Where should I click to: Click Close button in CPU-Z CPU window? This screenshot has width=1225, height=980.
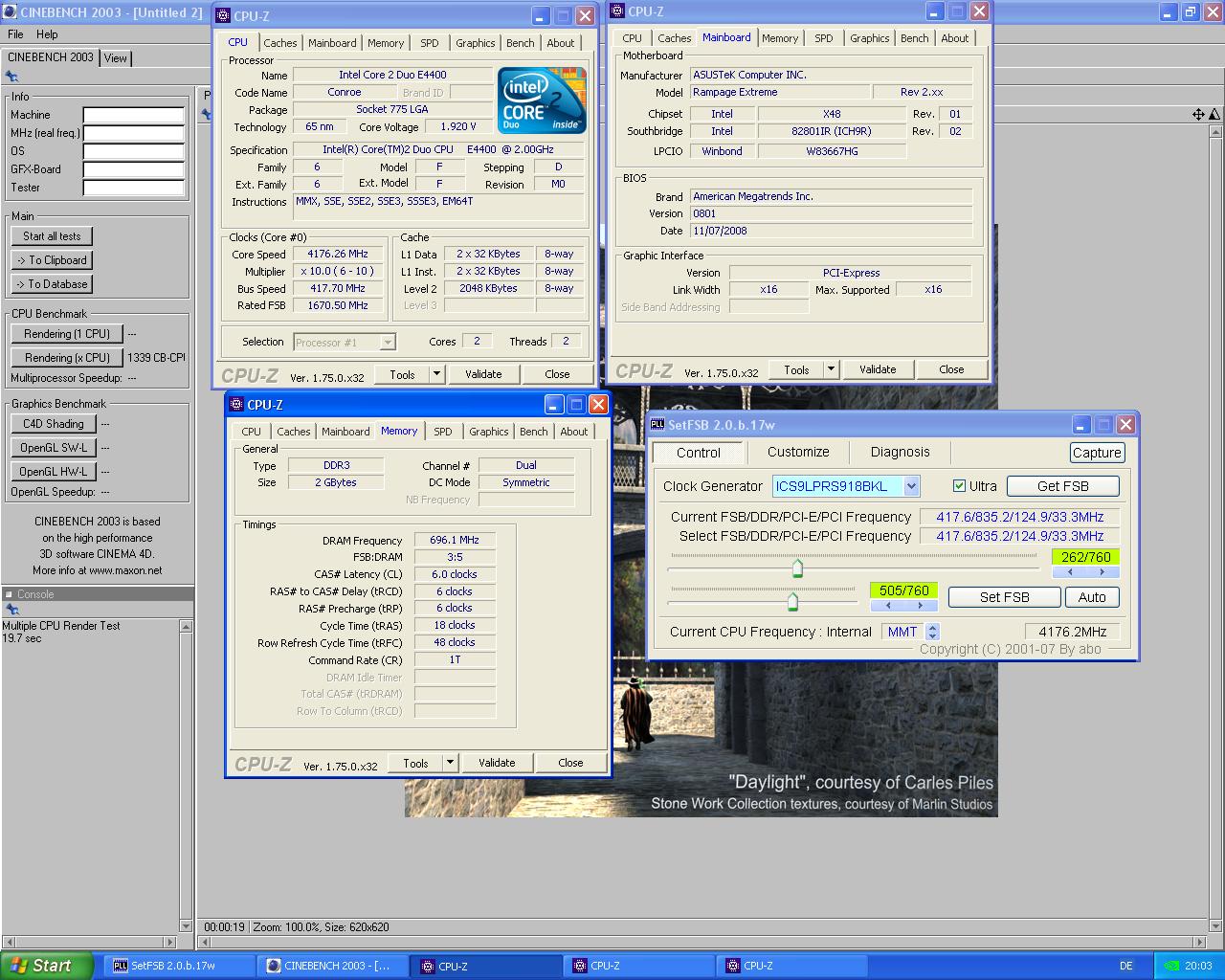557,374
